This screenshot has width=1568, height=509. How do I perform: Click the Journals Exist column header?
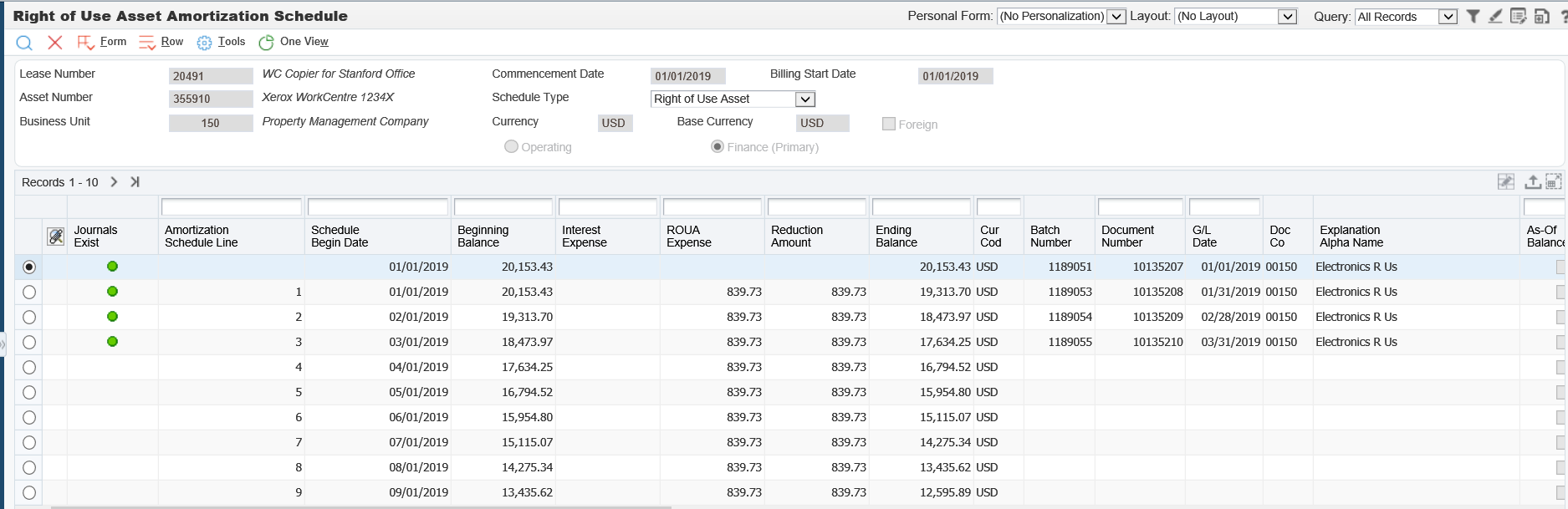pyautogui.click(x=112, y=237)
